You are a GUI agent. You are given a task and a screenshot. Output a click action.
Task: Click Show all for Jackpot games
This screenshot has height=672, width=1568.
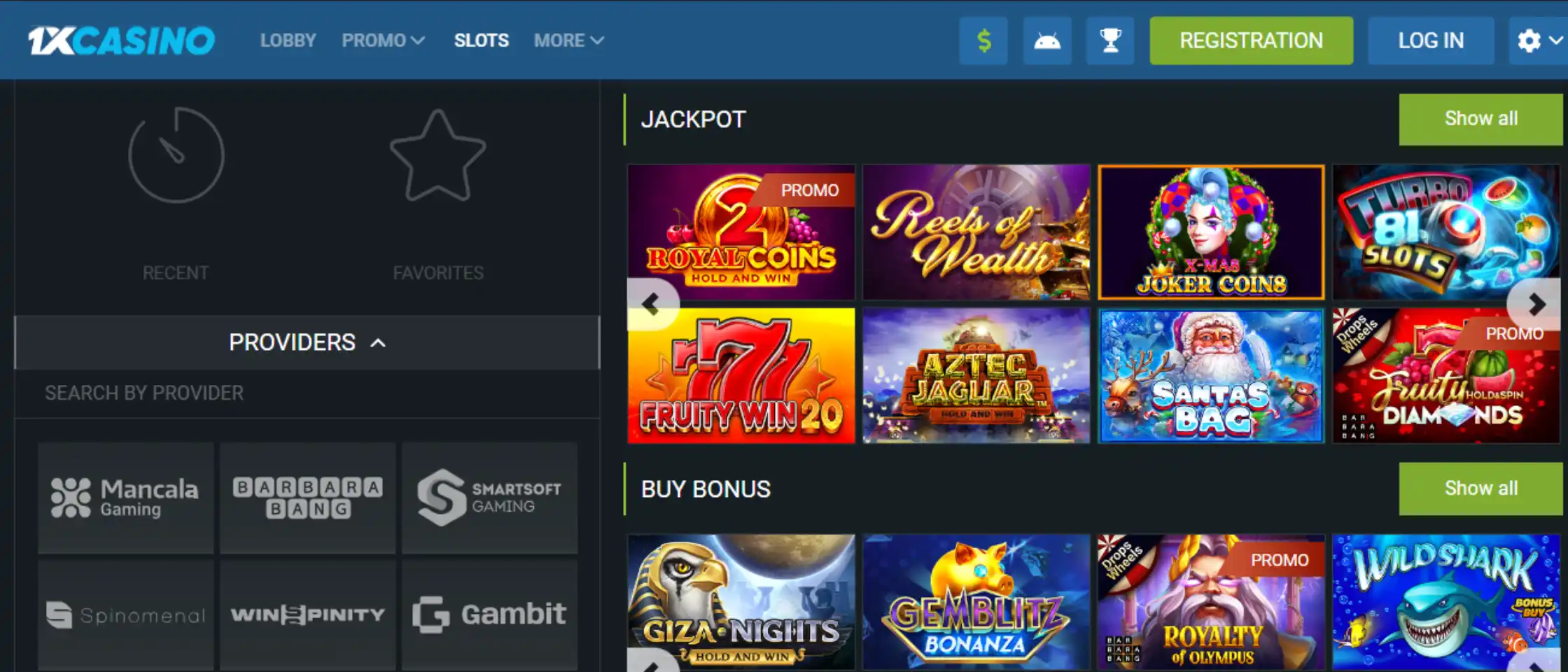click(x=1480, y=119)
